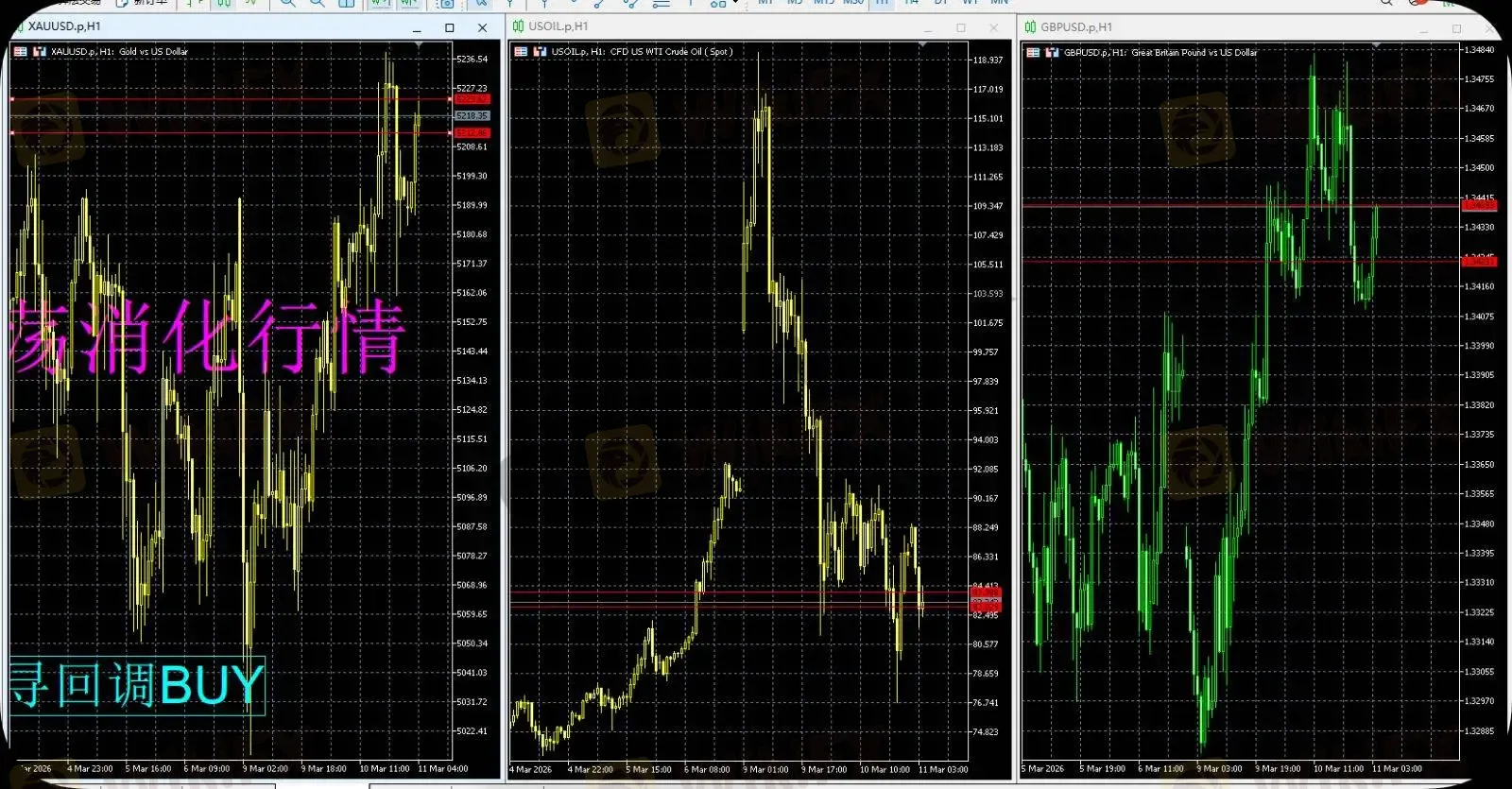Click 'CFD US WTI Crude Oil ( Spot )' header
Screen dimensions: 1512x789
(671, 52)
